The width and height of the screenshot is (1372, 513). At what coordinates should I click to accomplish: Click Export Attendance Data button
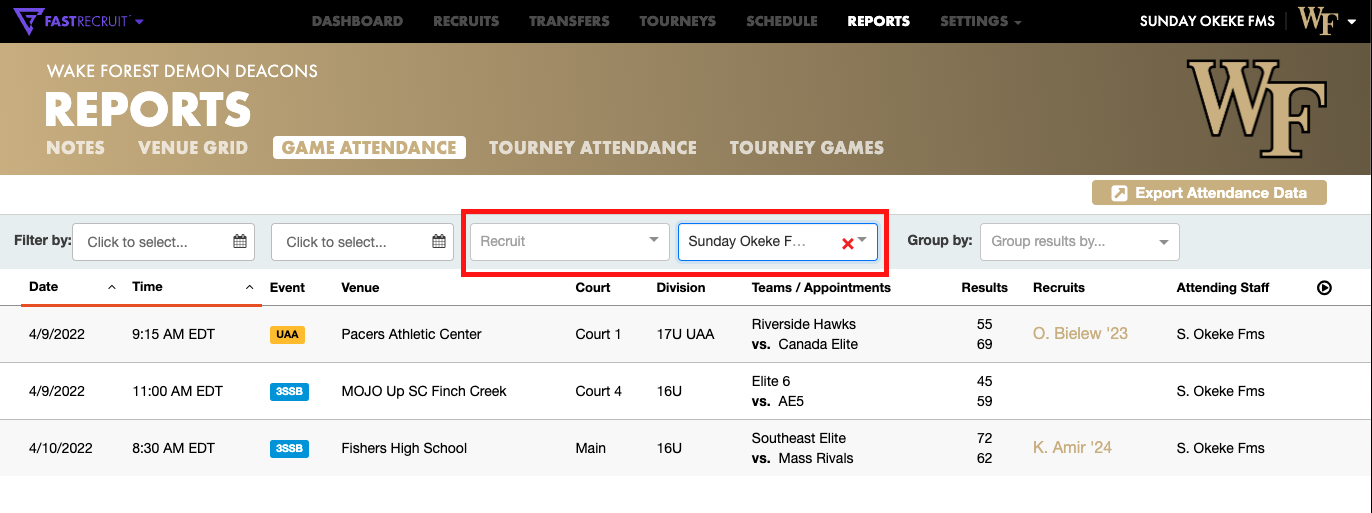point(1209,193)
